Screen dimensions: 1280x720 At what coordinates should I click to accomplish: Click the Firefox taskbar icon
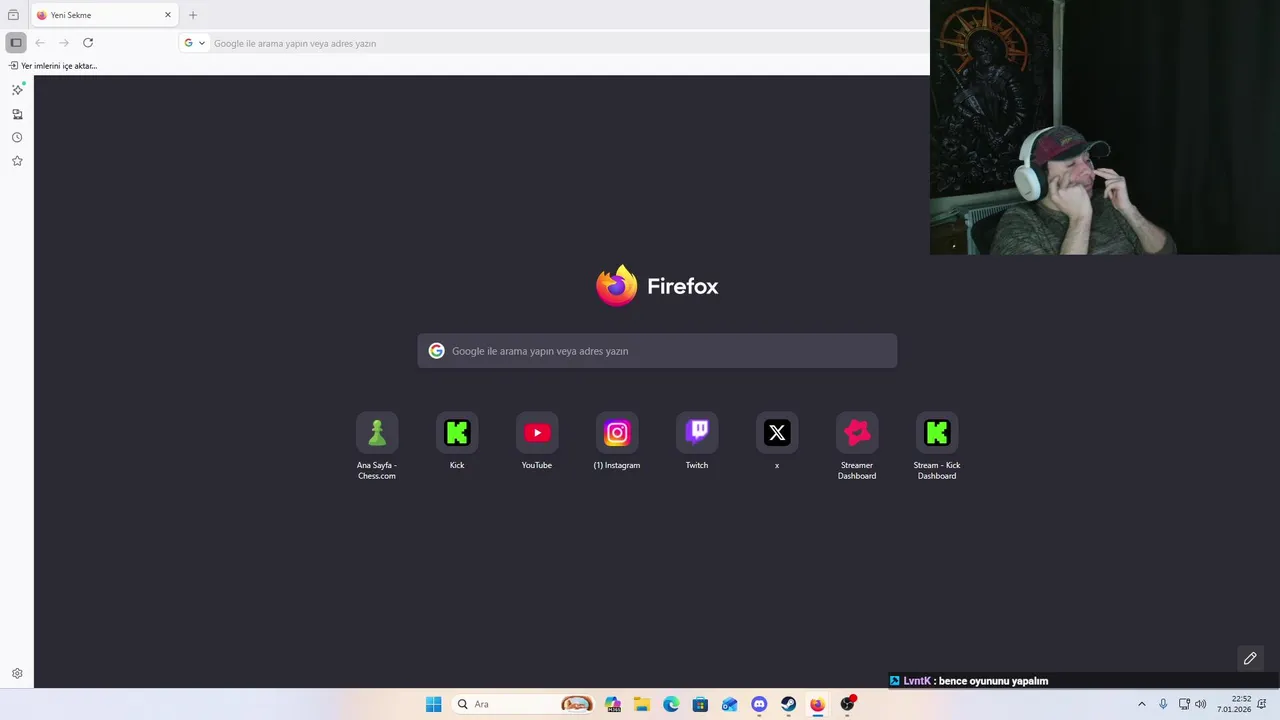coord(817,704)
